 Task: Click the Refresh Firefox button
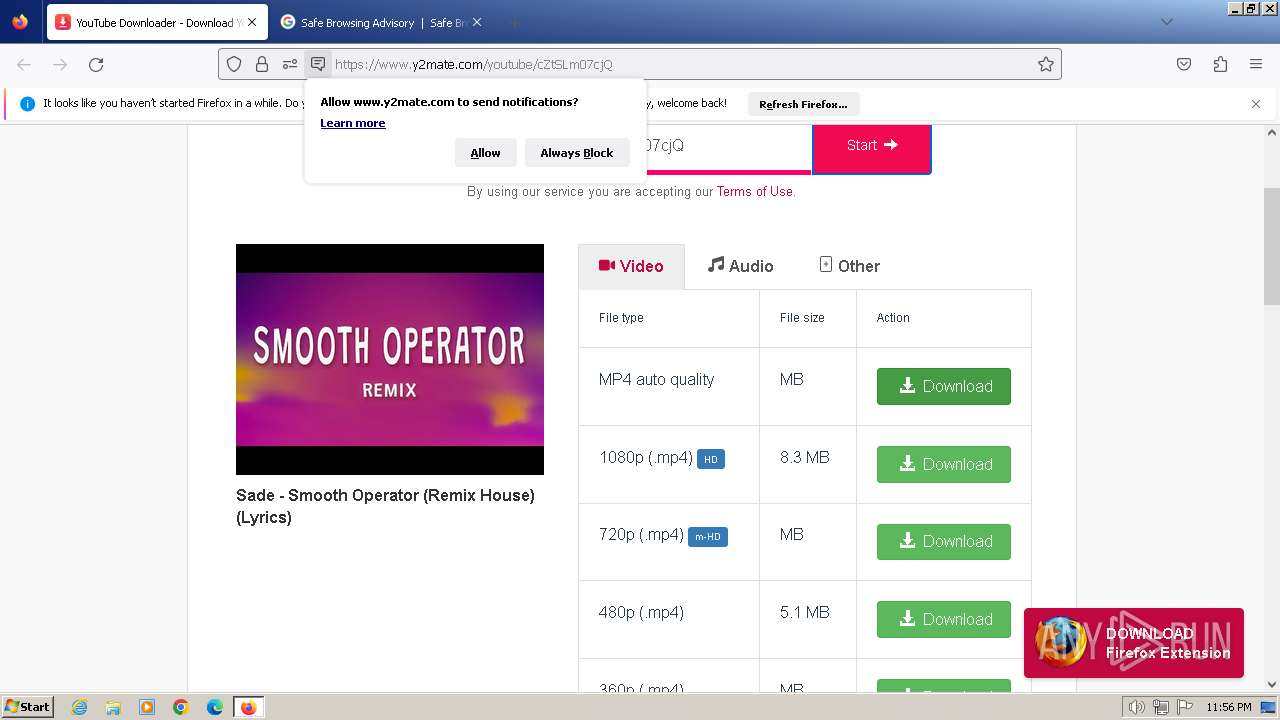coord(803,104)
